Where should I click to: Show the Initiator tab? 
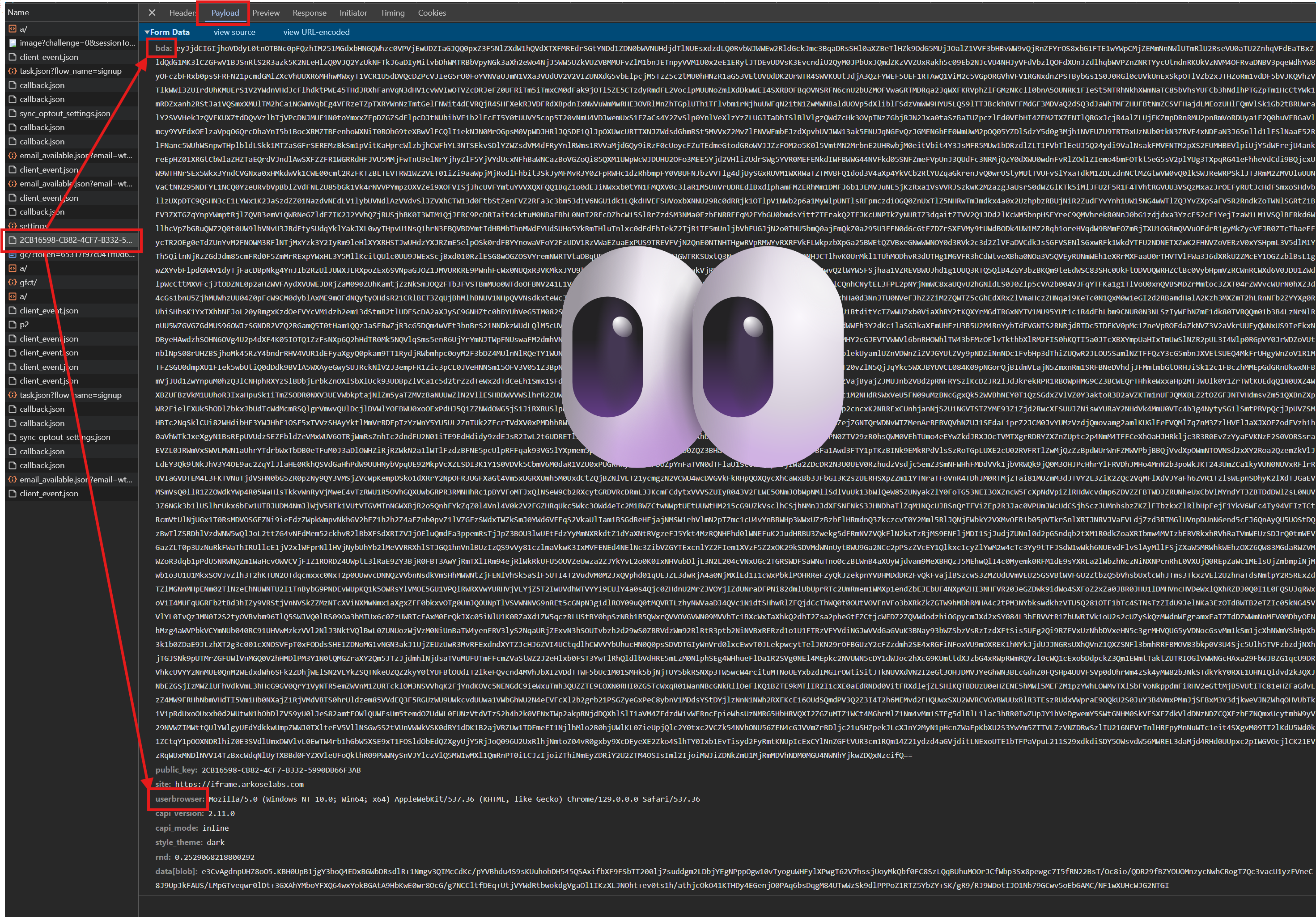[353, 13]
